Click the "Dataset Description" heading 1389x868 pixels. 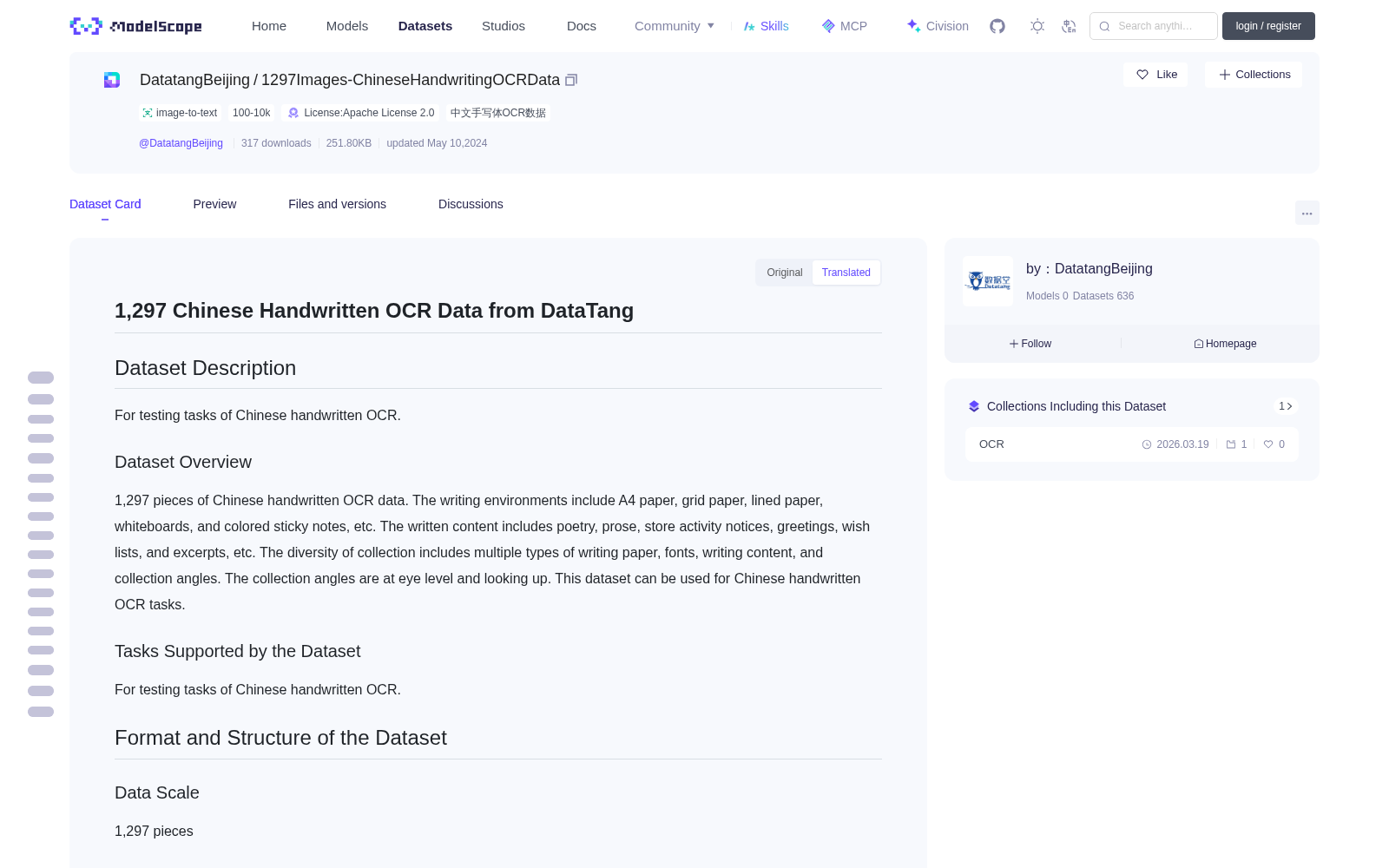(205, 368)
